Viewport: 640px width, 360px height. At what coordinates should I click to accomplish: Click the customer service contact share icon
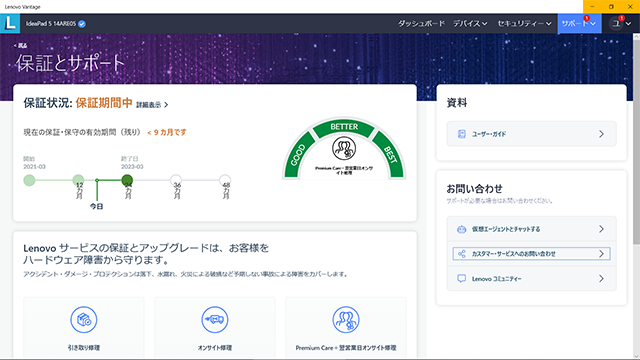pyautogui.click(x=462, y=254)
